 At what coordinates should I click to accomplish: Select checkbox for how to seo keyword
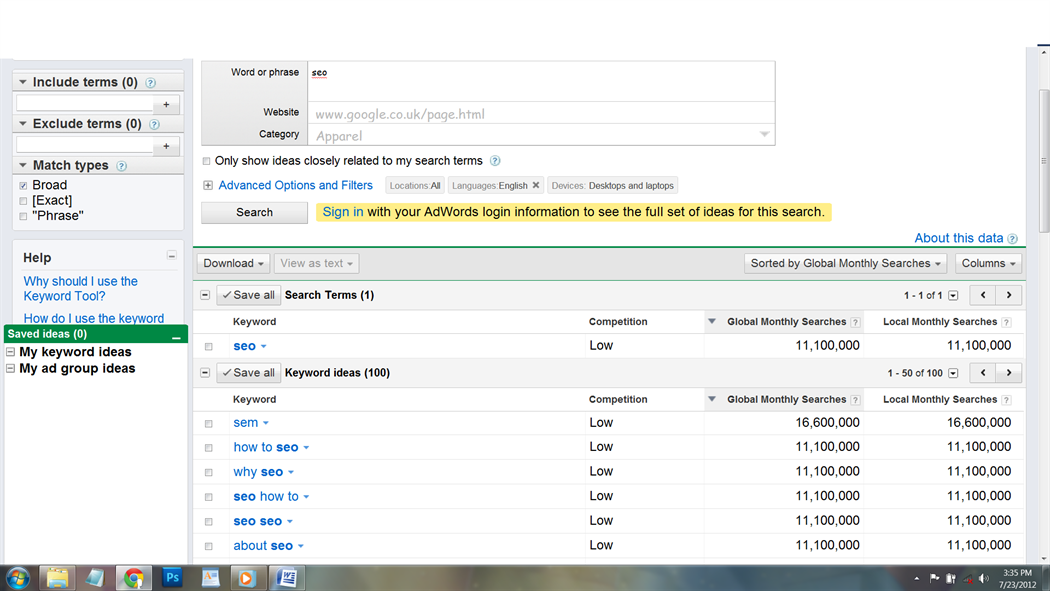pos(209,448)
